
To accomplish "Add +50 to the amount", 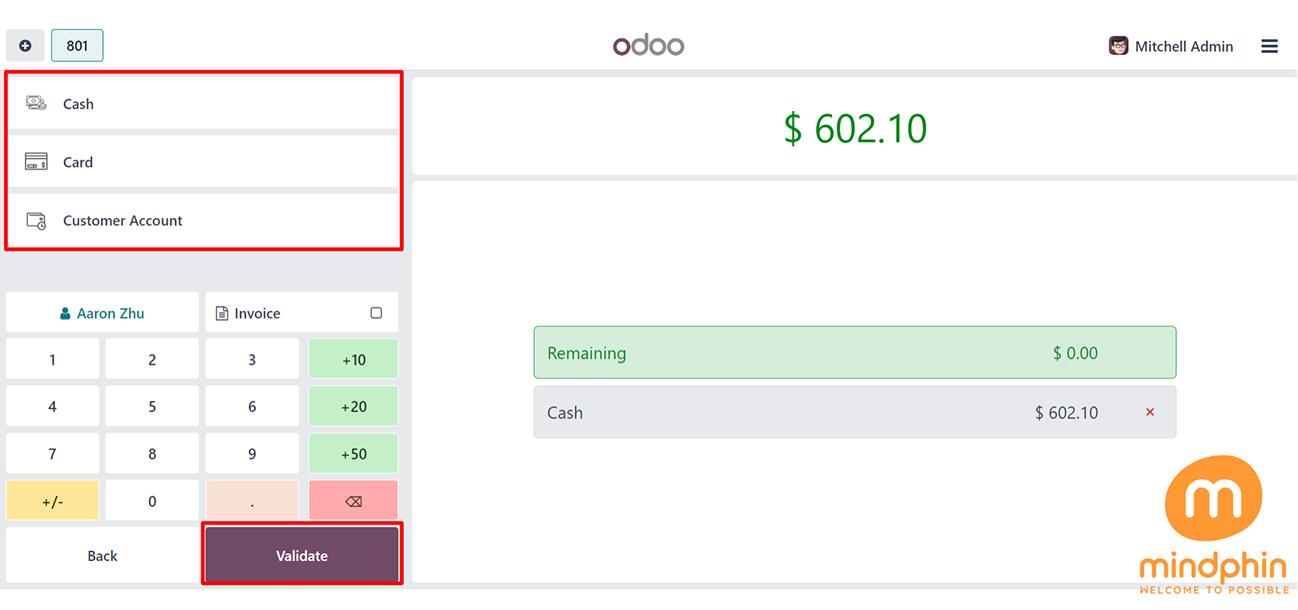I will pyautogui.click(x=353, y=454).
